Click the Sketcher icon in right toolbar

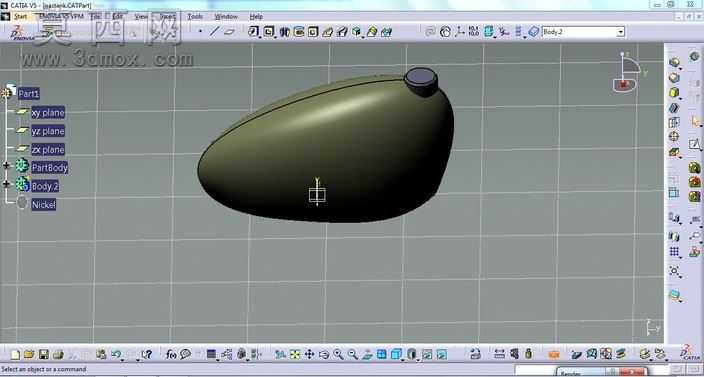pyautogui.click(x=694, y=144)
